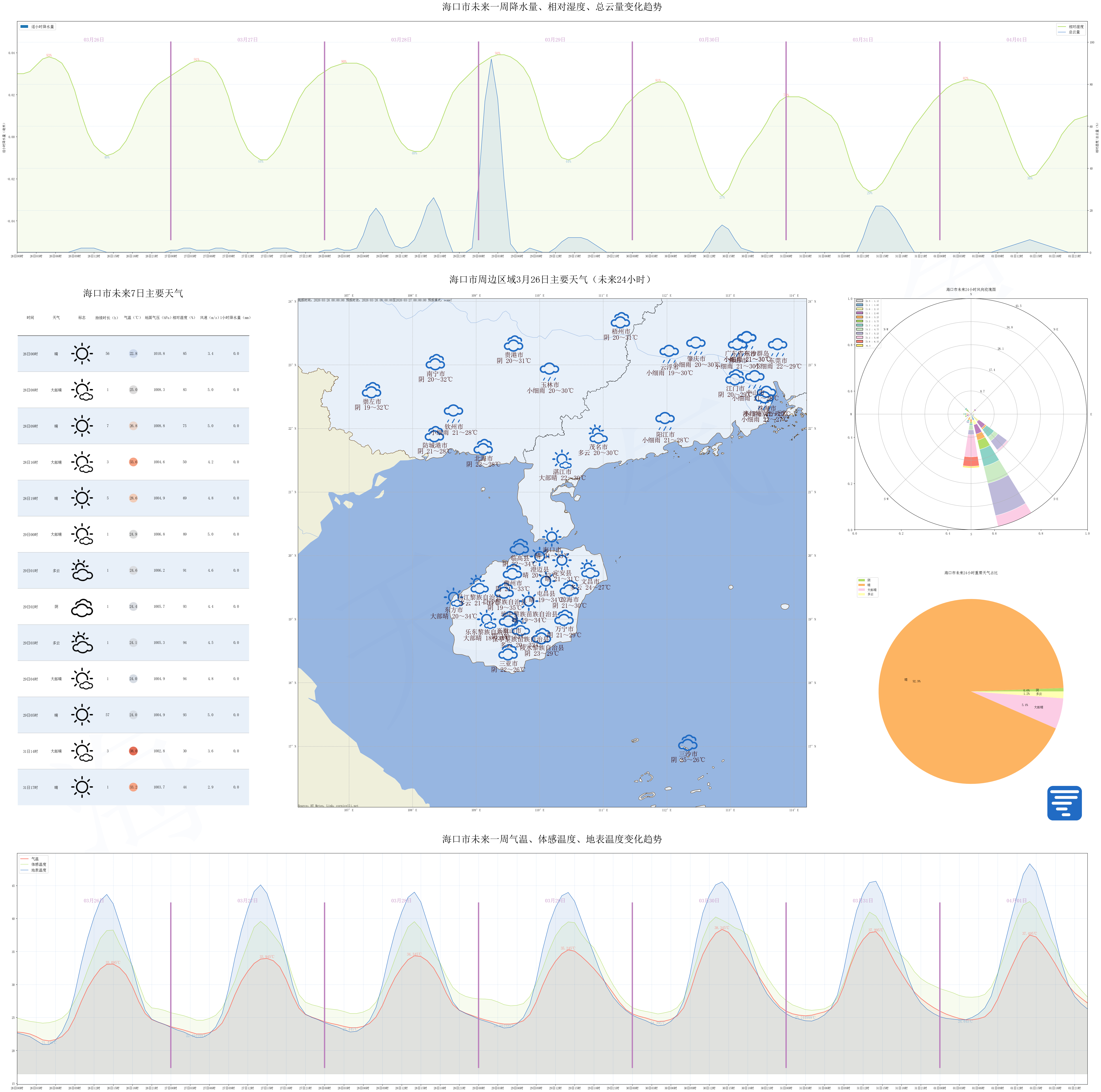Click the orange 晴 swatch in the pie legend

(x=861, y=585)
